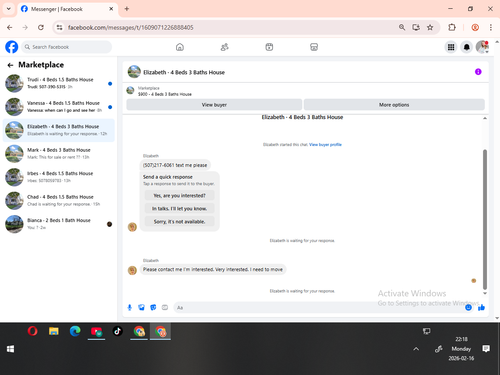This screenshot has height=375, width=500.
Task: Open the Chrome three-dot menu
Action: click(491, 27)
